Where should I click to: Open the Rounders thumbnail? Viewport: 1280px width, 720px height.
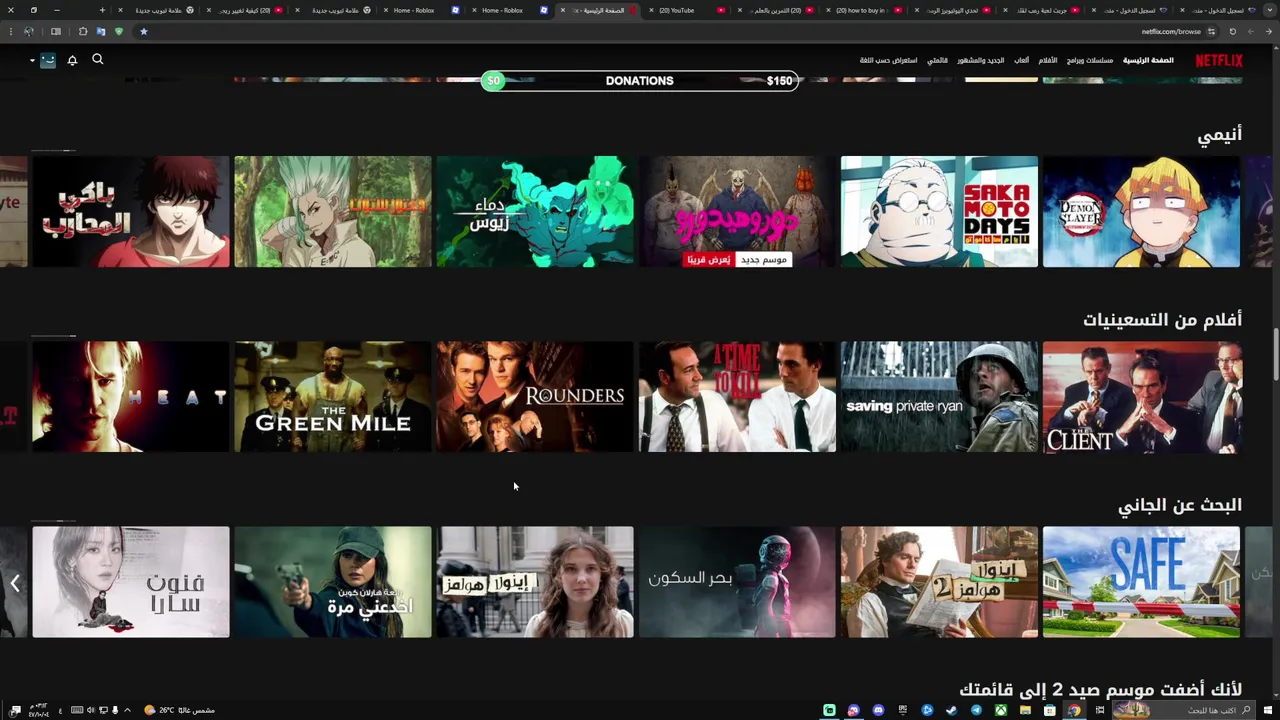(x=535, y=397)
